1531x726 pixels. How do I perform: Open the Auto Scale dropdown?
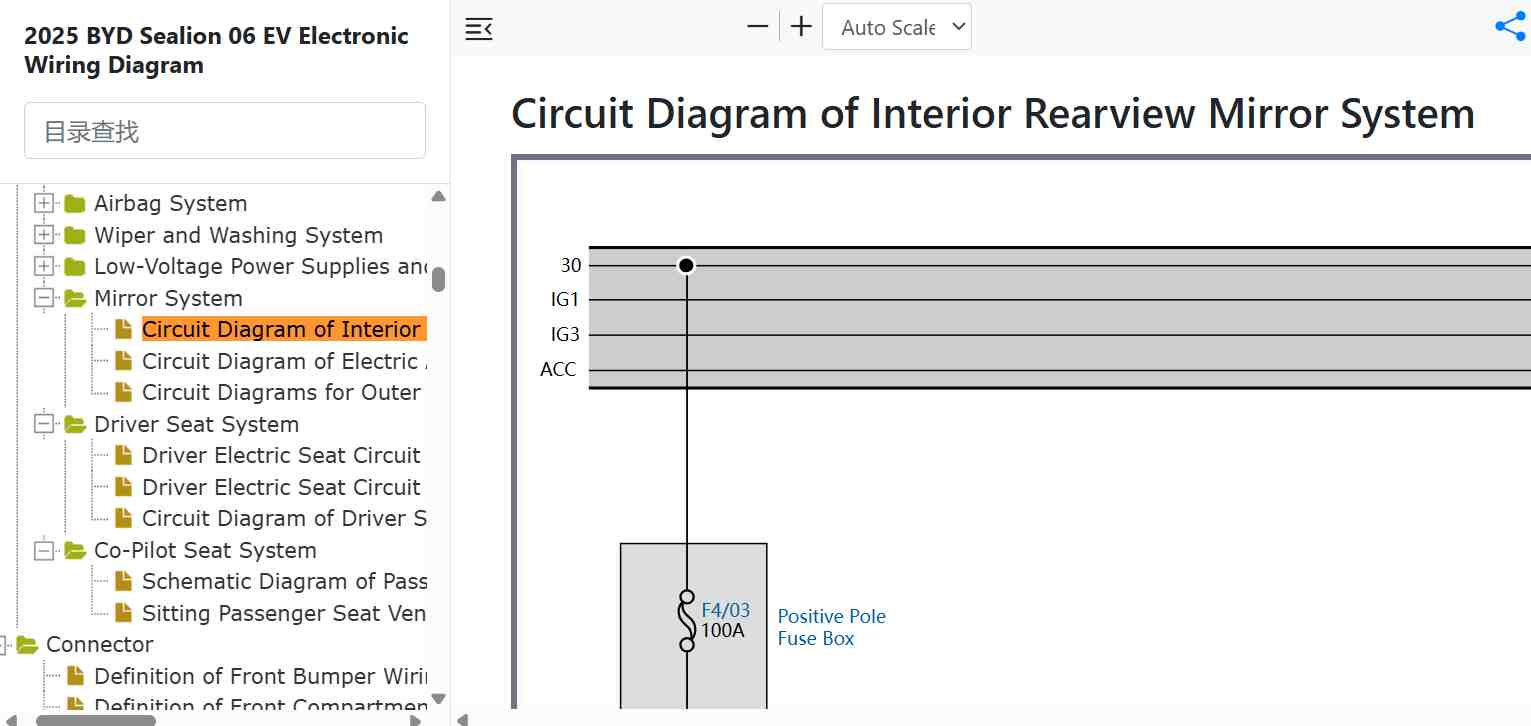897,27
